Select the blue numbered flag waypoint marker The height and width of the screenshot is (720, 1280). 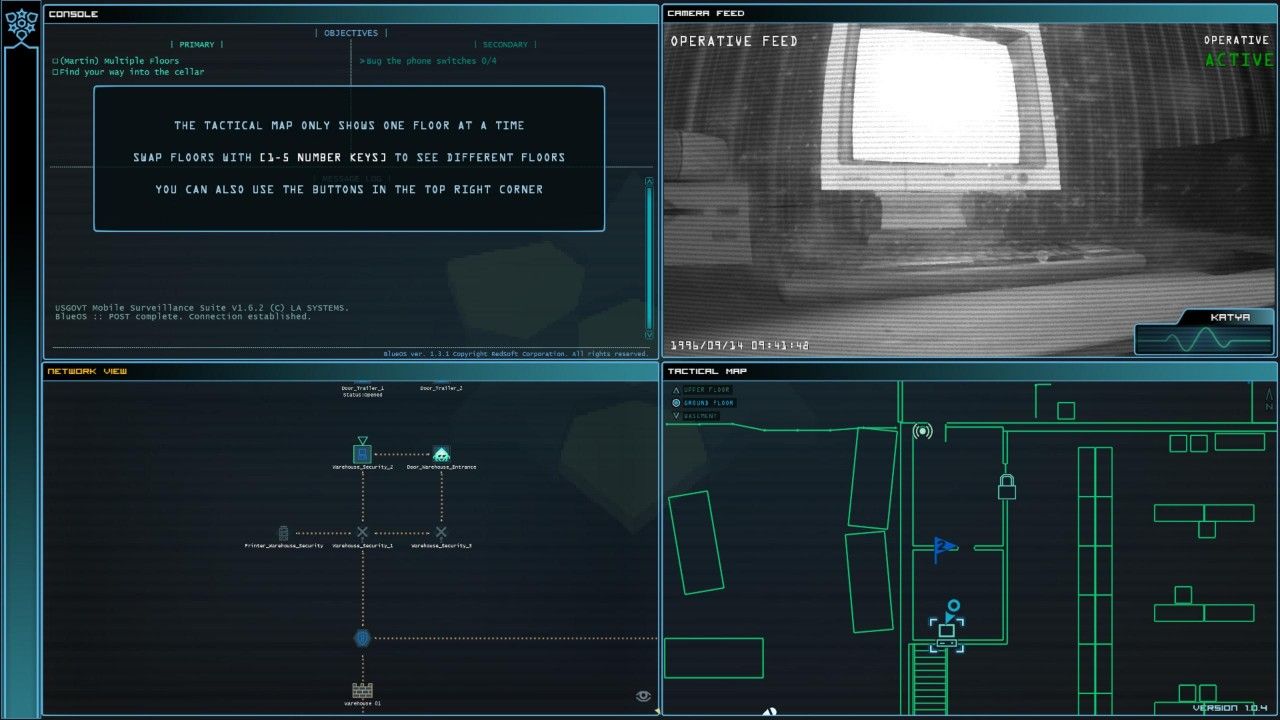942,547
